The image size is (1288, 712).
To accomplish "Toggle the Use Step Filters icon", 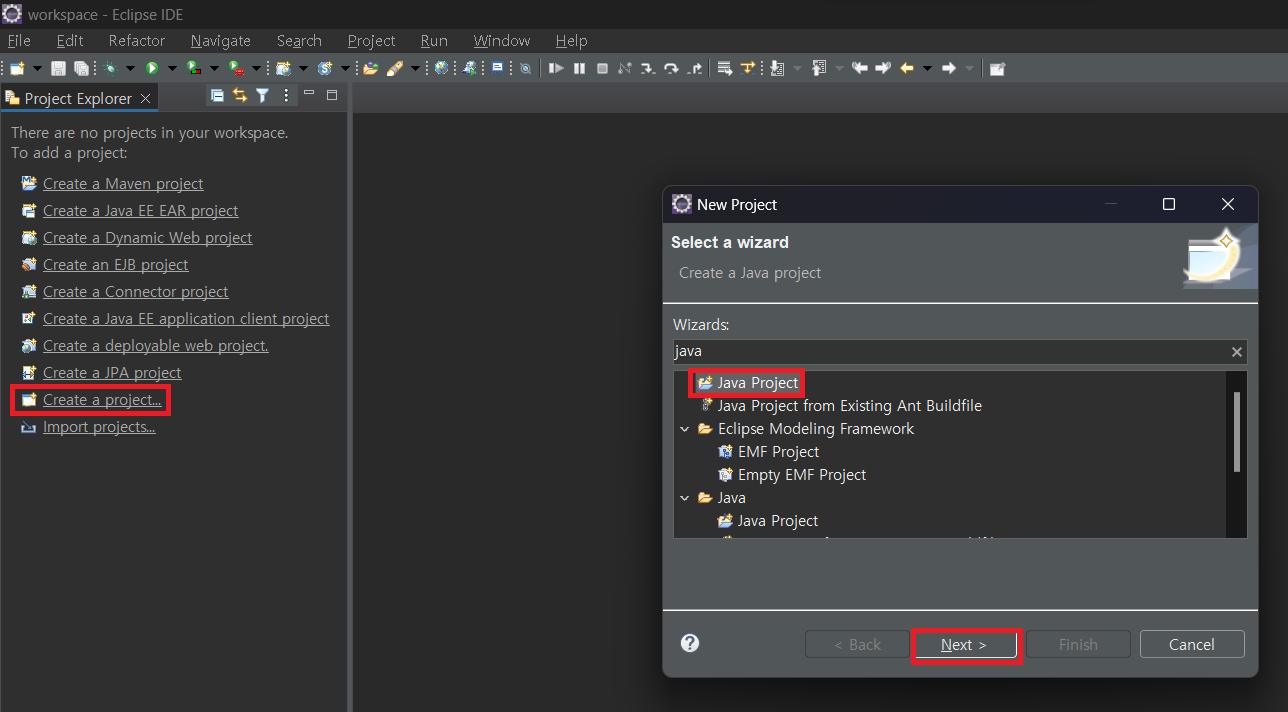I will point(747,68).
